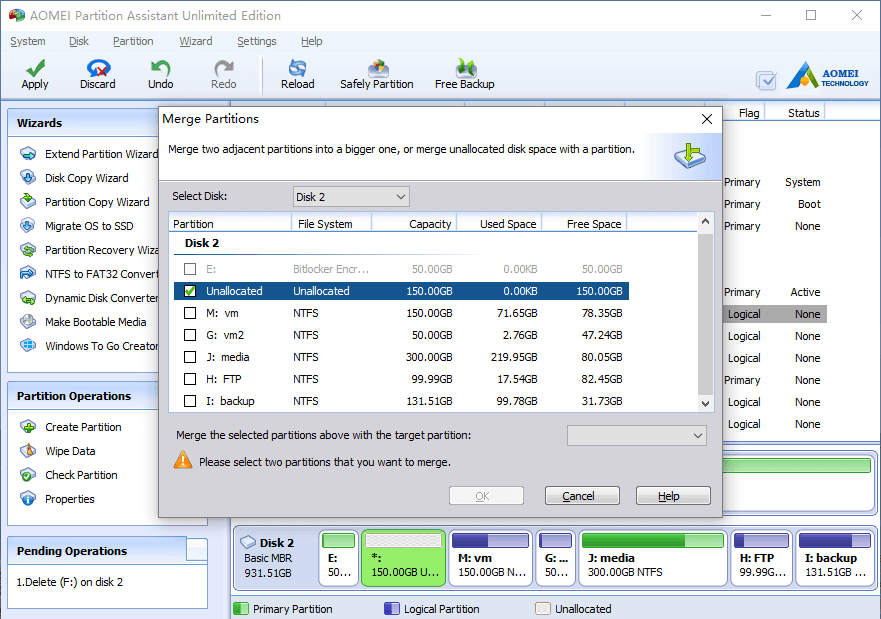881x619 pixels.
Task: Cancel the Merge Partitions dialog
Action: (x=582, y=496)
